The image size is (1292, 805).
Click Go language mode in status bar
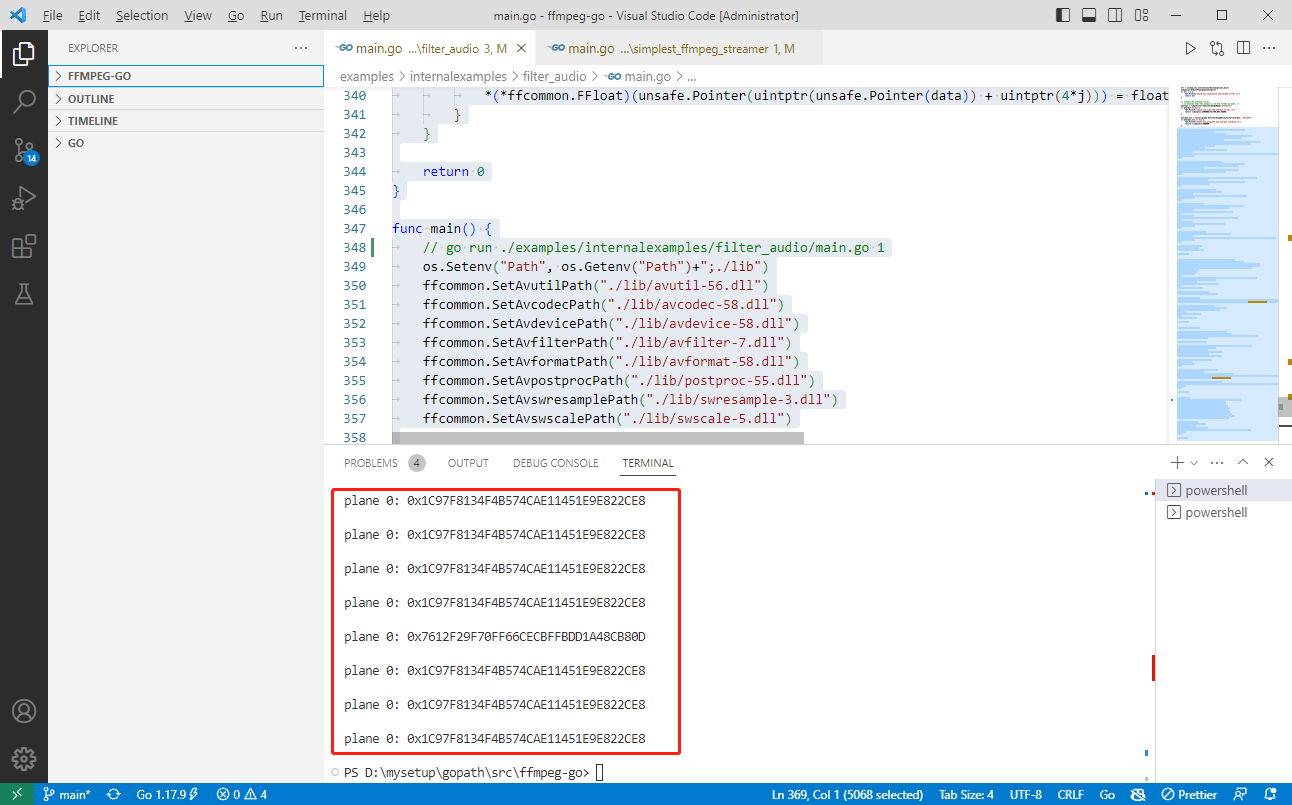(x=1107, y=794)
